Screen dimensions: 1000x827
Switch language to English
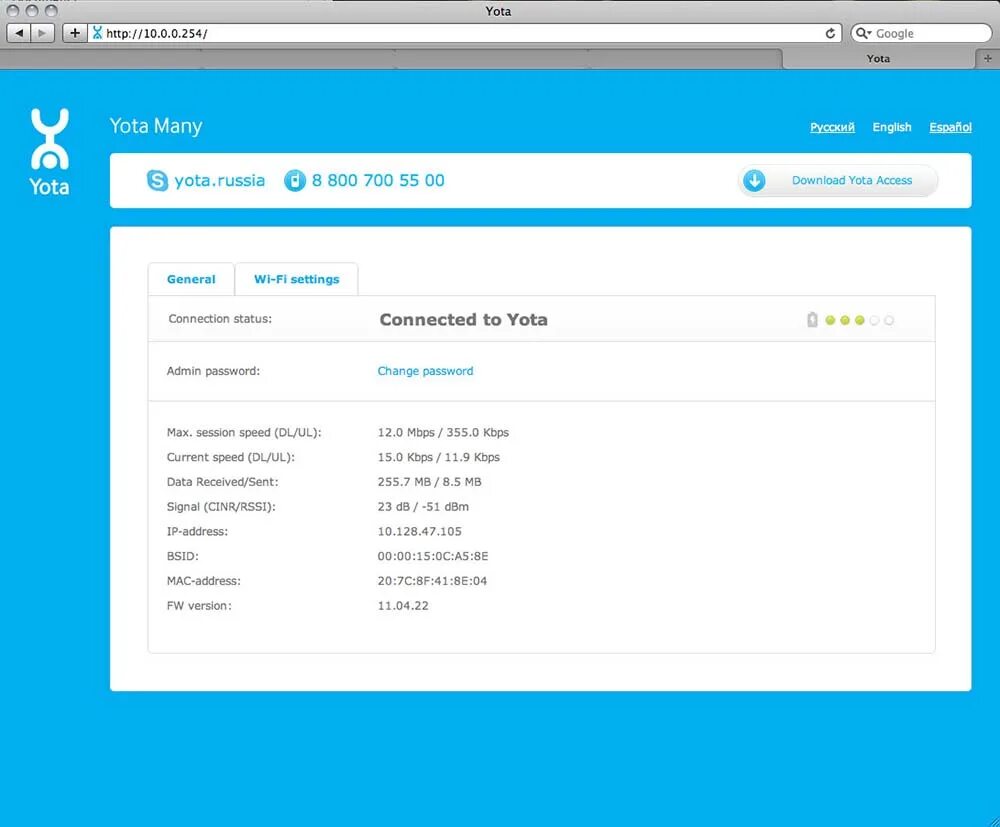click(892, 127)
